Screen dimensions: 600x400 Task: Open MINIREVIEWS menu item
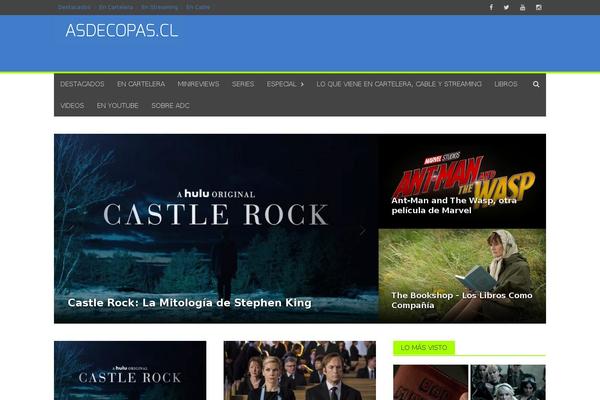198,84
